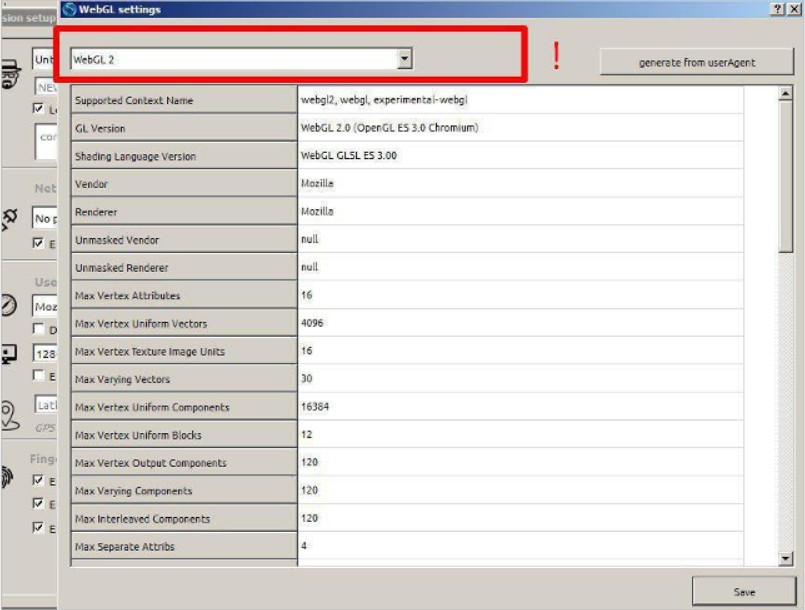Click the Save button
The height and width of the screenshot is (610, 805).
pyautogui.click(x=743, y=591)
